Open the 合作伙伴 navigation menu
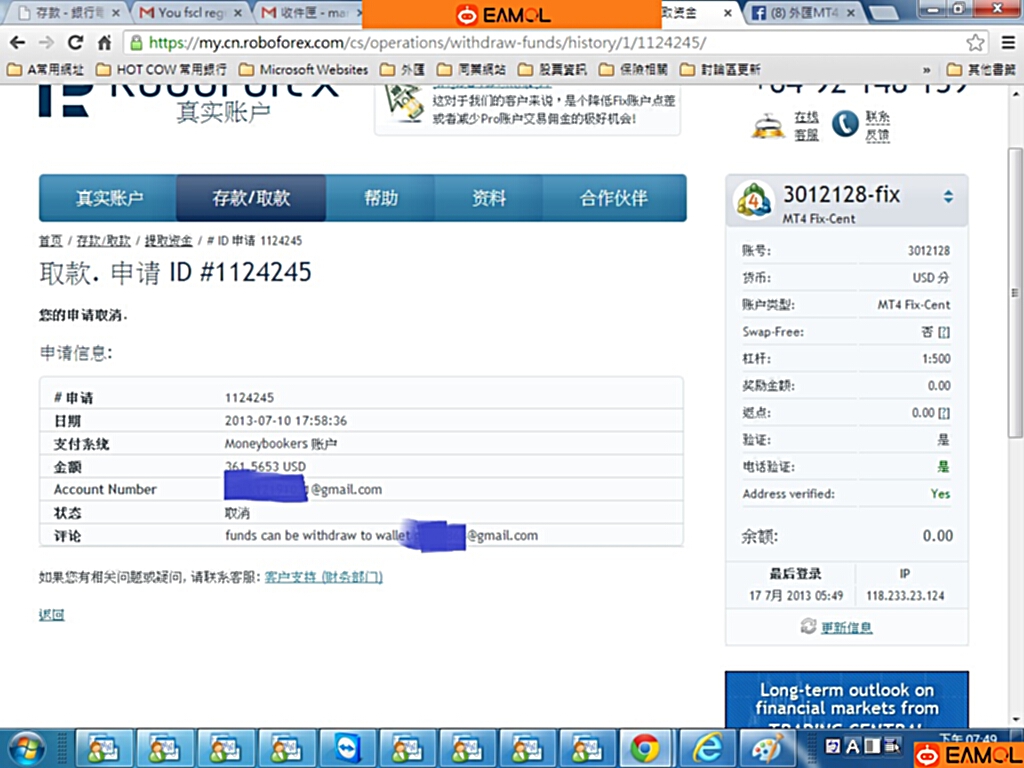 pyautogui.click(x=614, y=198)
